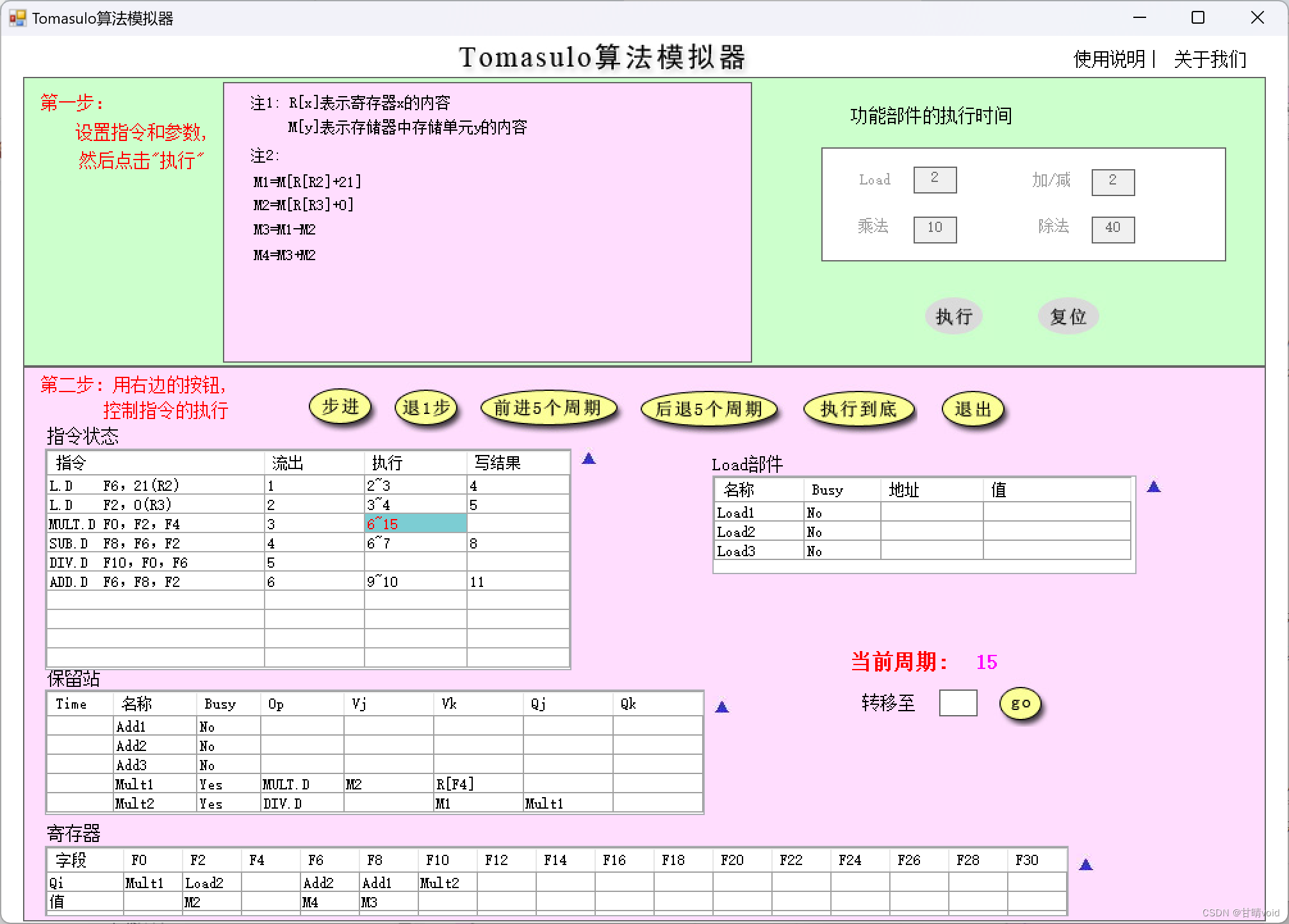Click the 地址 column header
The height and width of the screenshot is (924, 1289).
932,490
